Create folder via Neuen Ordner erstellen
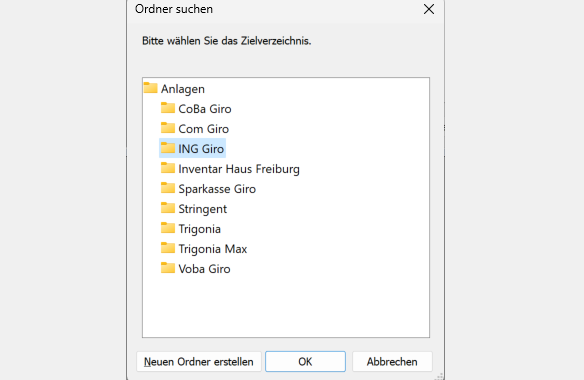The height and width of the screenshot is (380, 584). (199, 361)
